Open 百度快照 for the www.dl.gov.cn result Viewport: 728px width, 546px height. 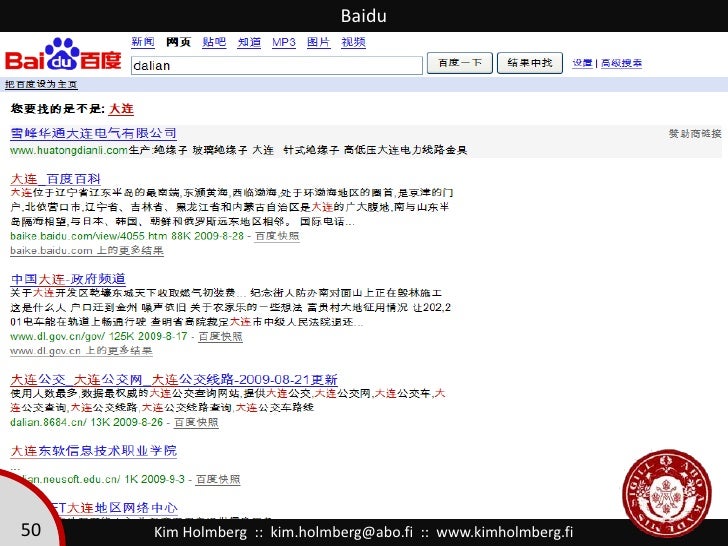[221, 336]
